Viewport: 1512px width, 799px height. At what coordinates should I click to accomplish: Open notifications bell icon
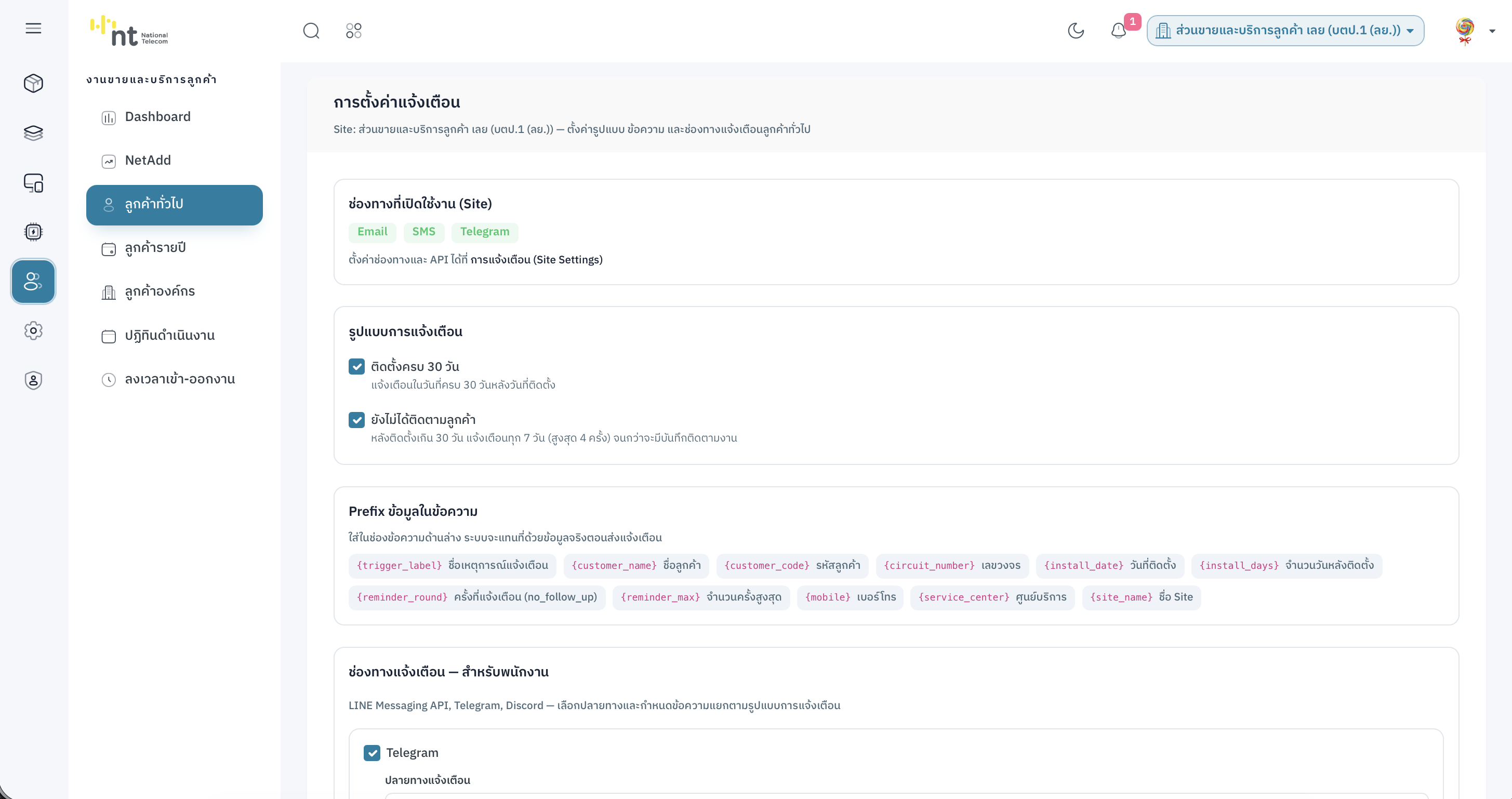point(1118,31)
